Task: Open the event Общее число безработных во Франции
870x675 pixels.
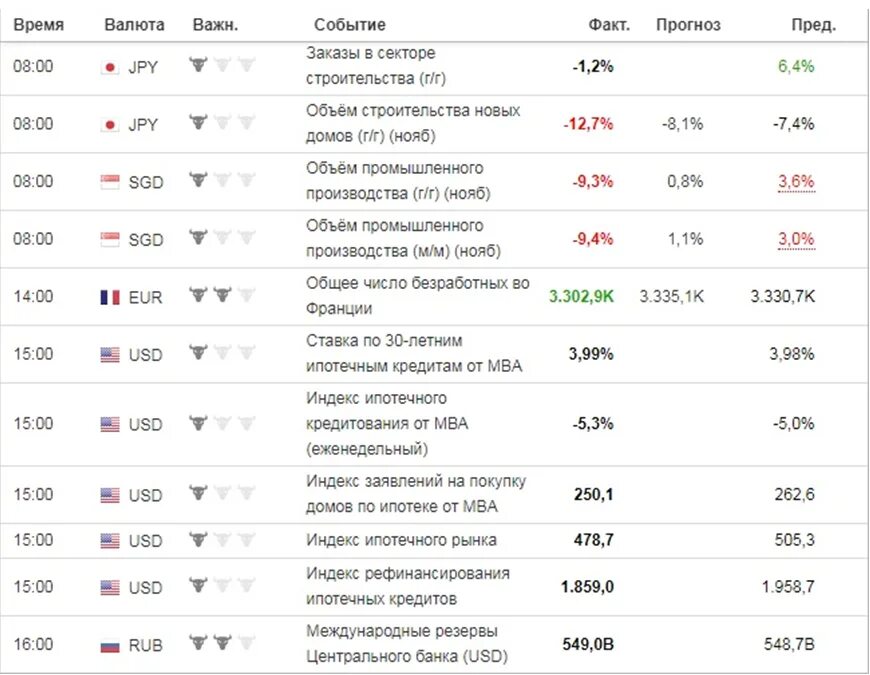Action: [417, 296]
